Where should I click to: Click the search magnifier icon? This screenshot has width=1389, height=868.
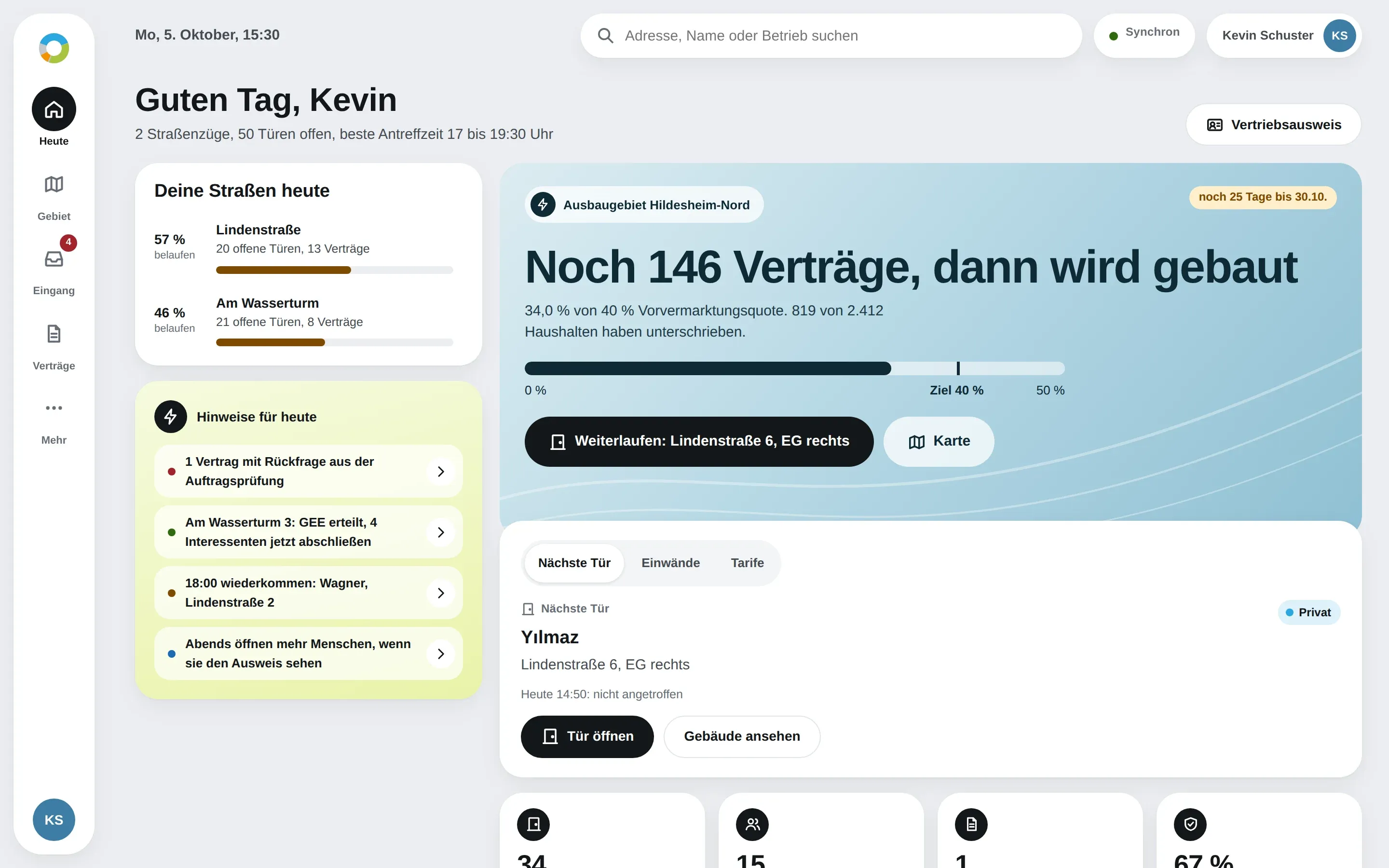[x=605, y=36]
